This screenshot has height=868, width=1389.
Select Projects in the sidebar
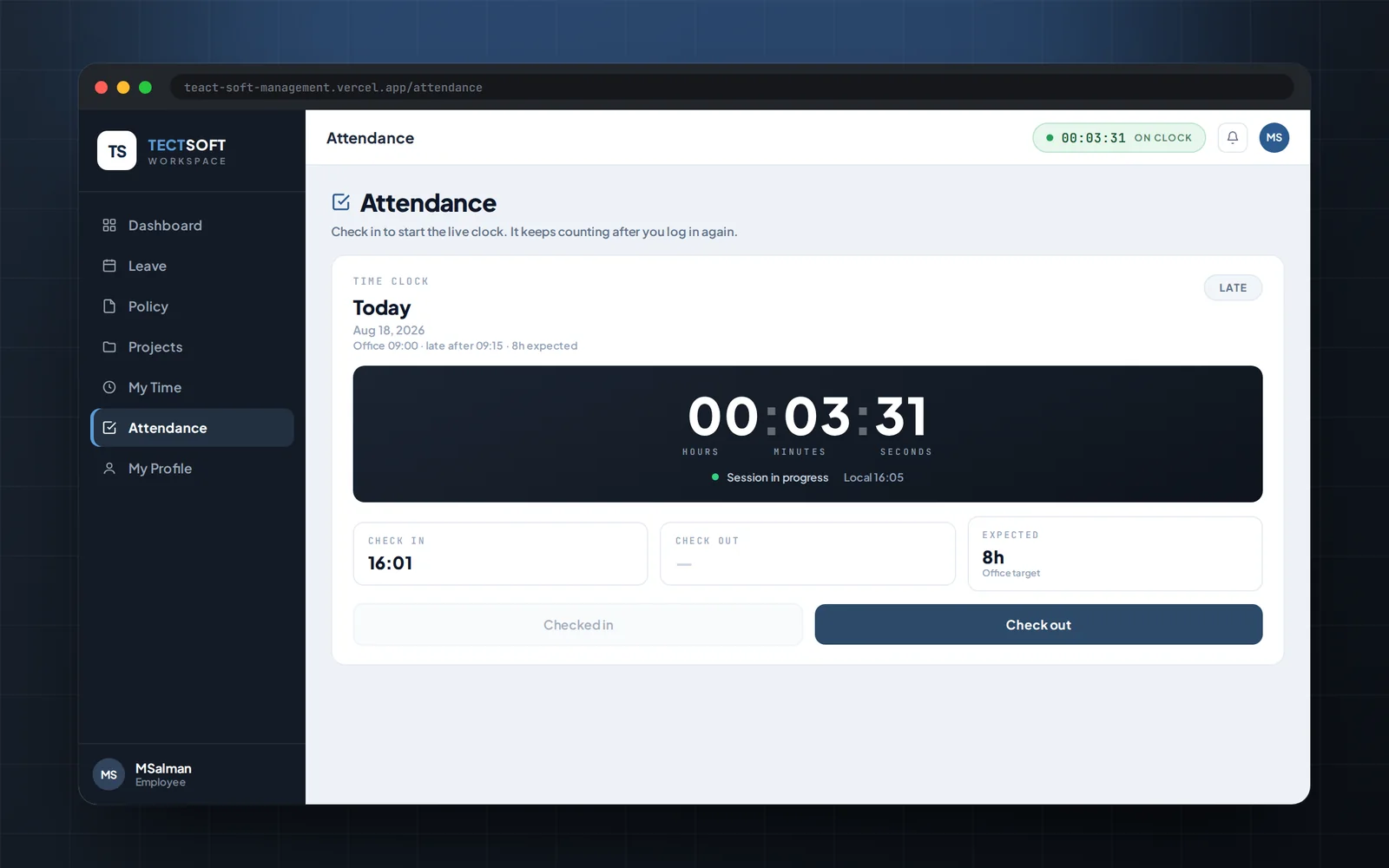[x=192, y=347]
